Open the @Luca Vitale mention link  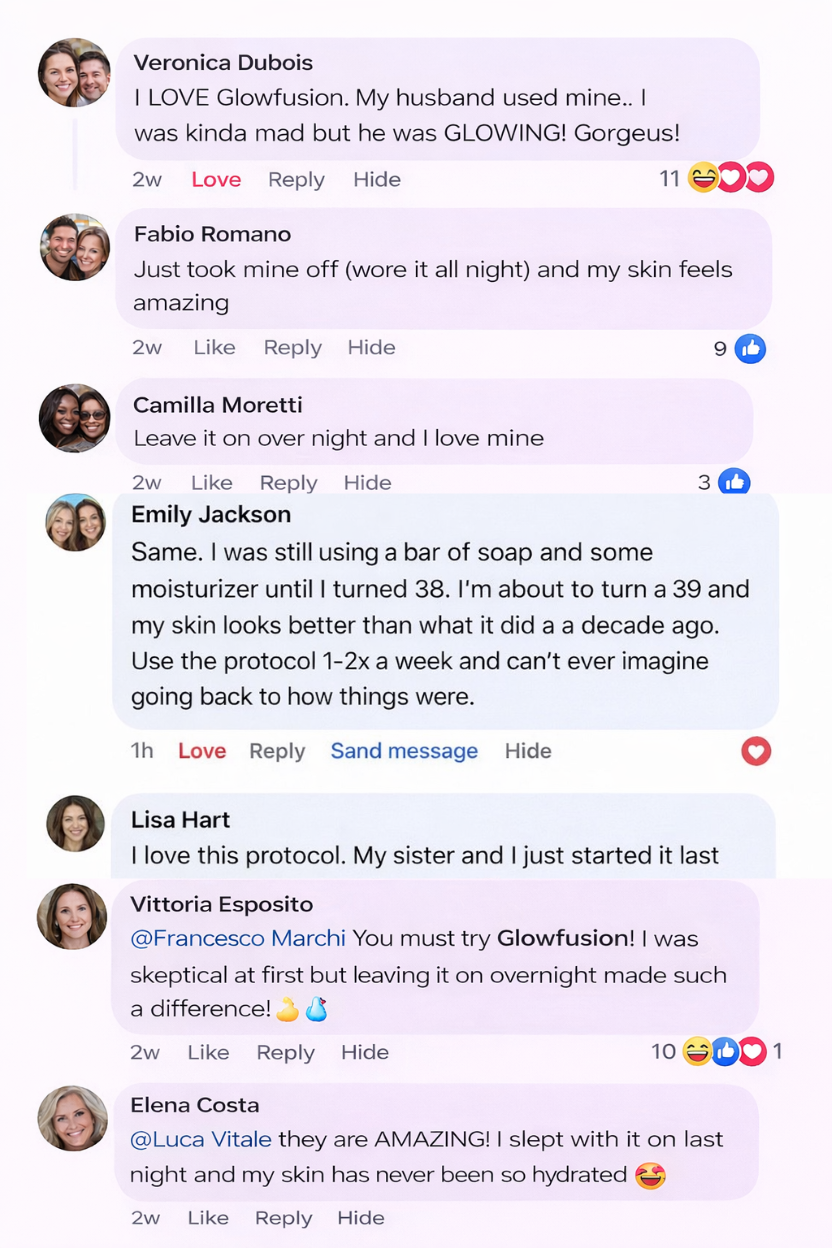point(201,1139)
